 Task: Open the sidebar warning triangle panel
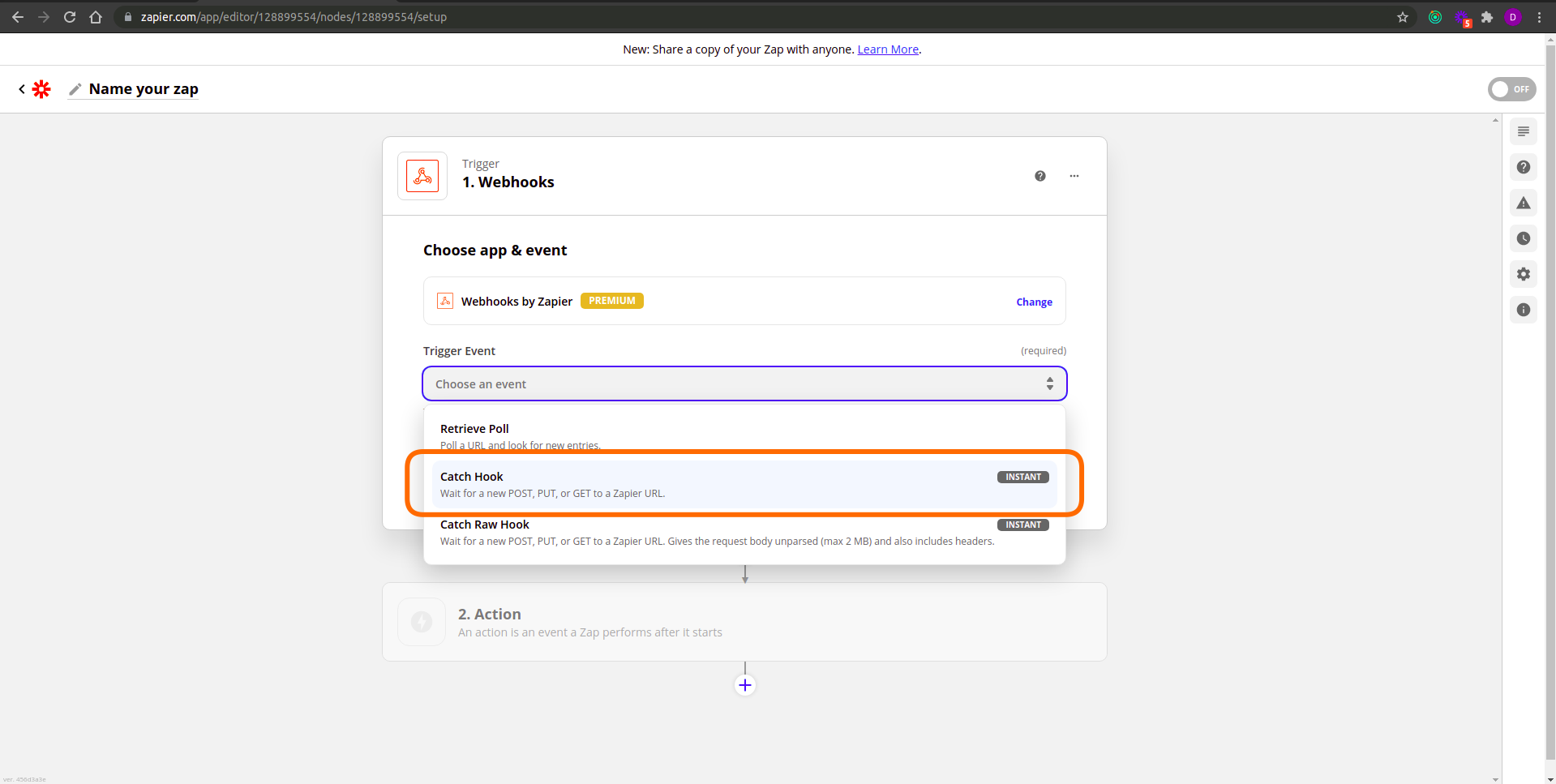[1524, 203]
